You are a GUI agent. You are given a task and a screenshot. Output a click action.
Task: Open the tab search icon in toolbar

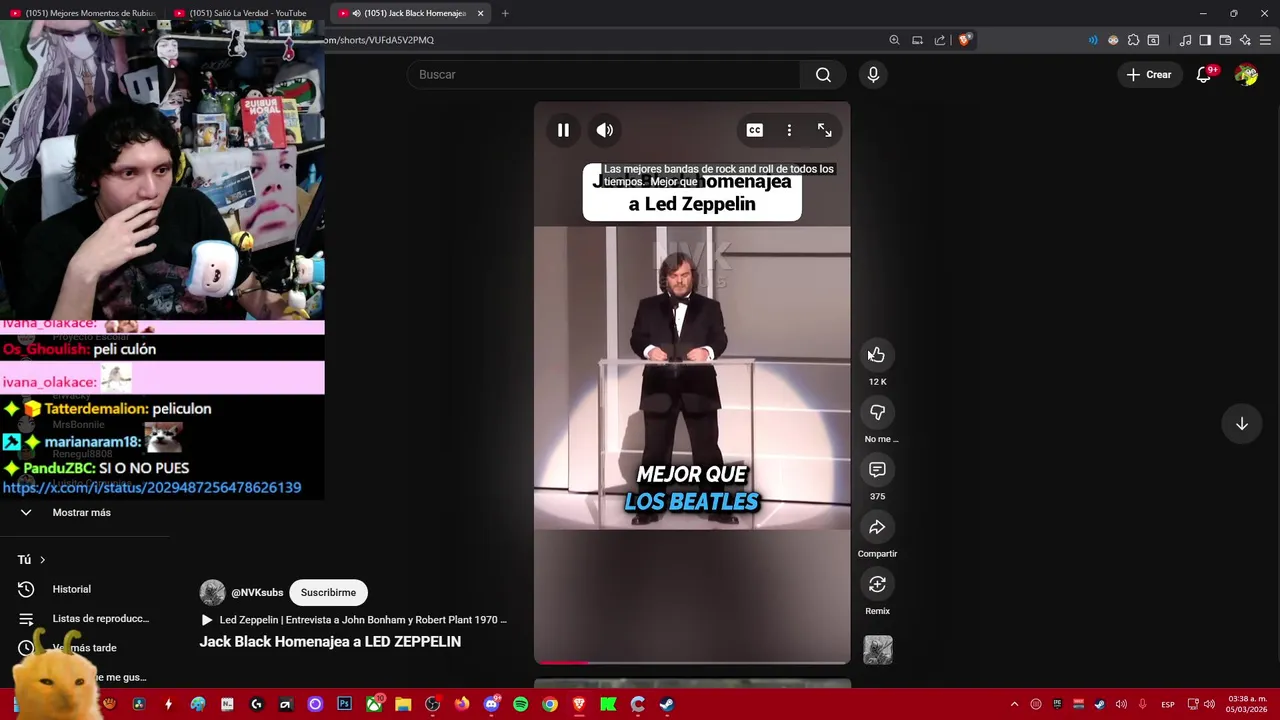pyautogui.click(x=1153, y=40)
